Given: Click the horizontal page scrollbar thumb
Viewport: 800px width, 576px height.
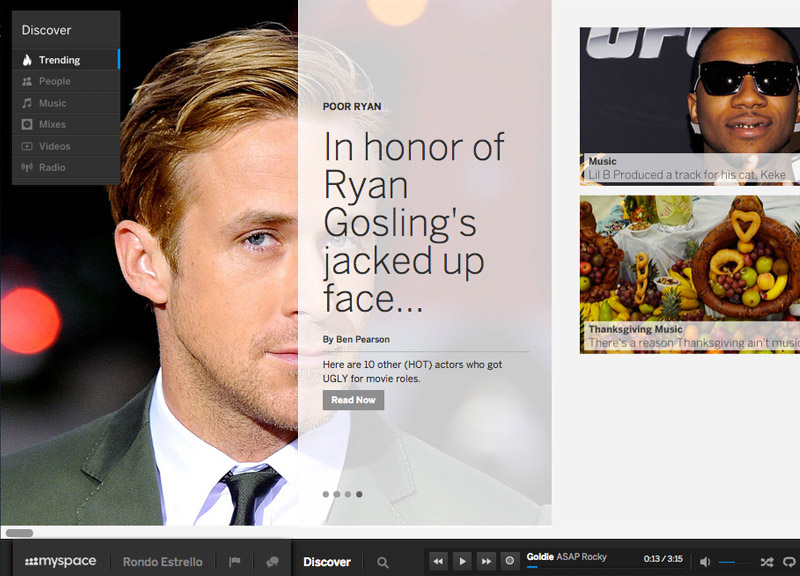Looking at the screenshot, I should click(19, 533).
